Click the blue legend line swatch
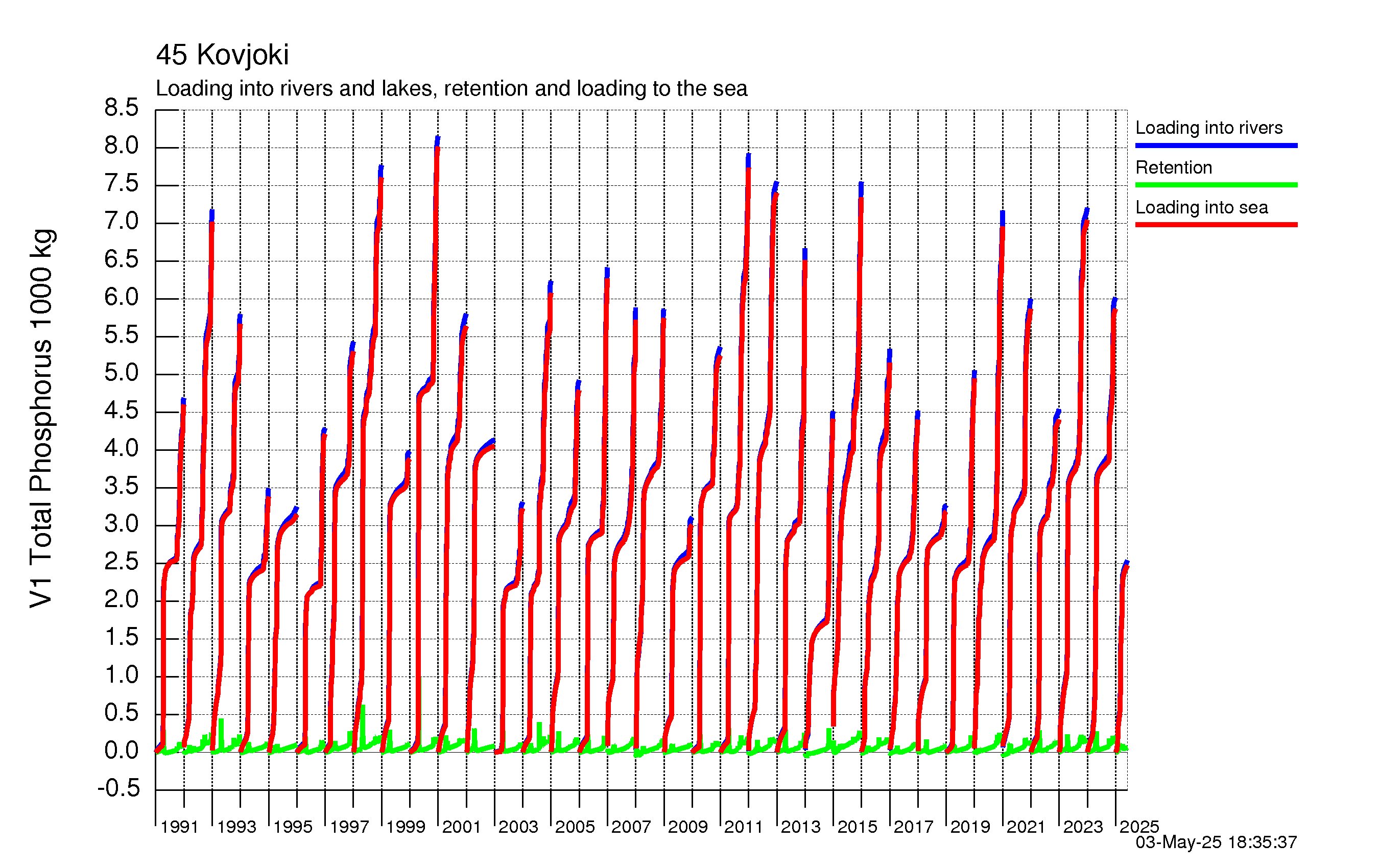 tap(1217, 146)
